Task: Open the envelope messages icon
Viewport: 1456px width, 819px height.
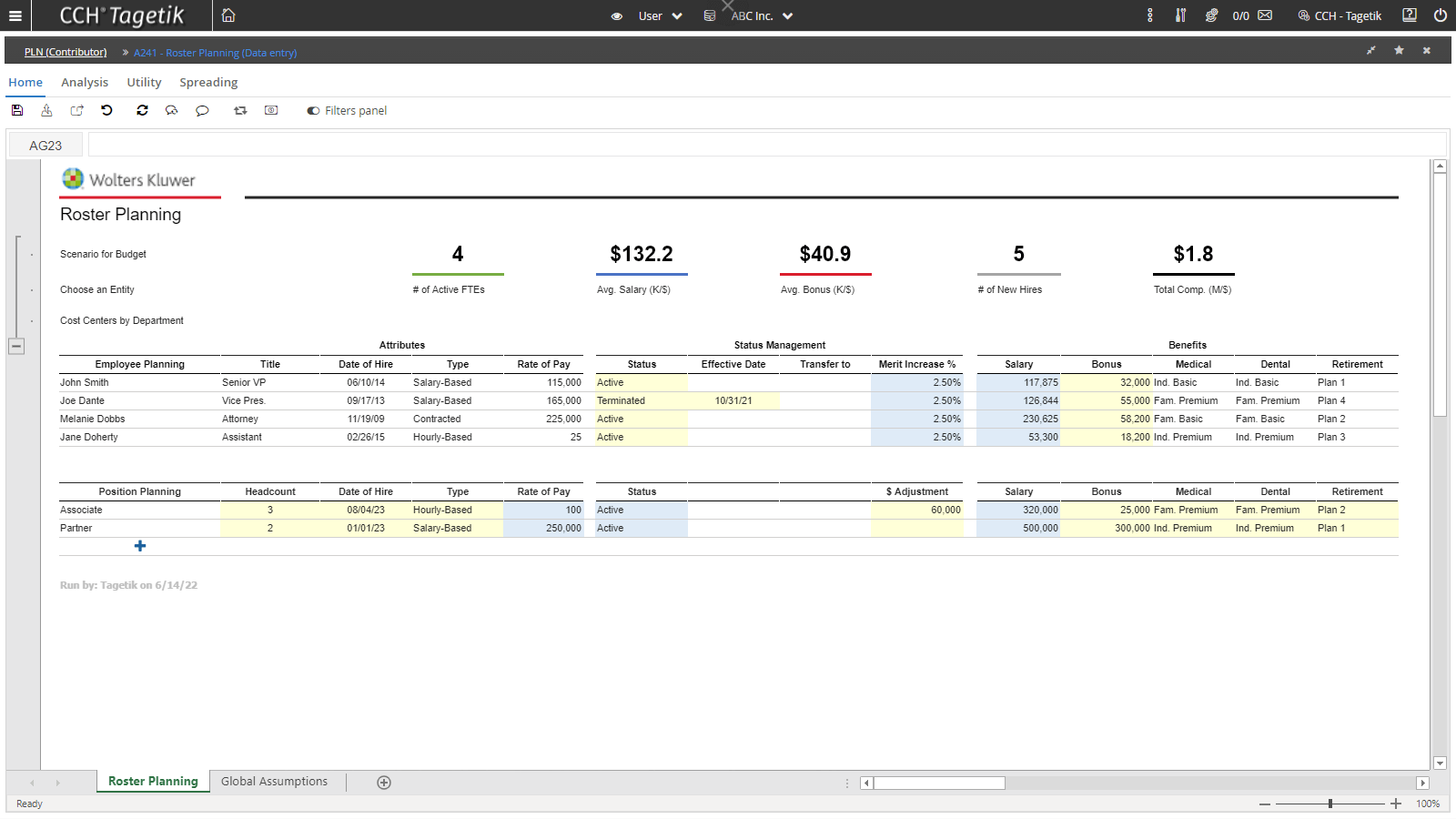Action: [x=1265, y=15]
